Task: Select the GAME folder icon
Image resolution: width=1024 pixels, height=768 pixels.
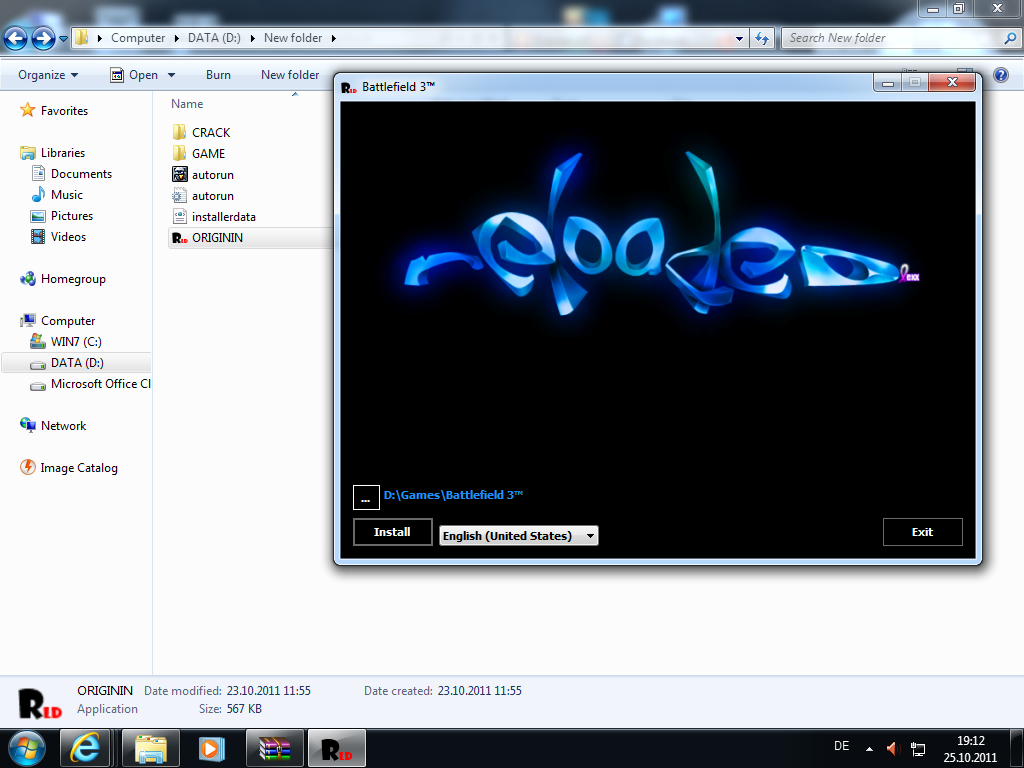Action: click(x=180, y=153)
